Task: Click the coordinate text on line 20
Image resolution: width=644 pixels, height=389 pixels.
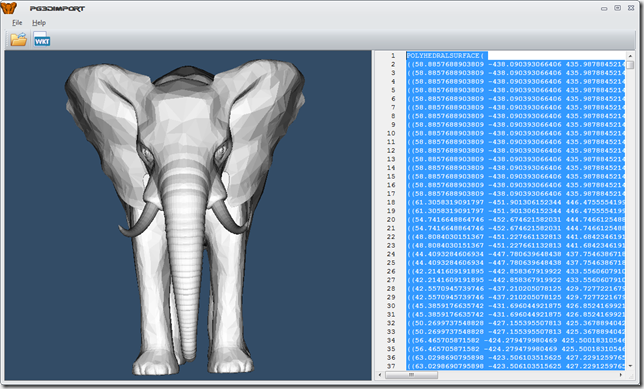Action: [515, 219]
